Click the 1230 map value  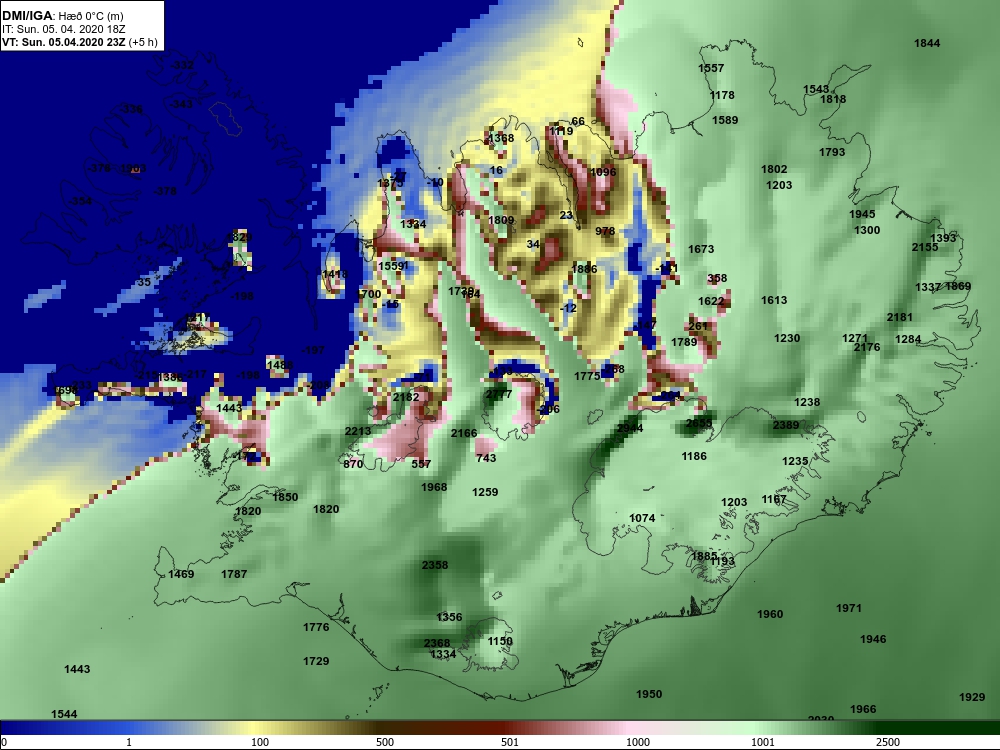pos(787,338)
